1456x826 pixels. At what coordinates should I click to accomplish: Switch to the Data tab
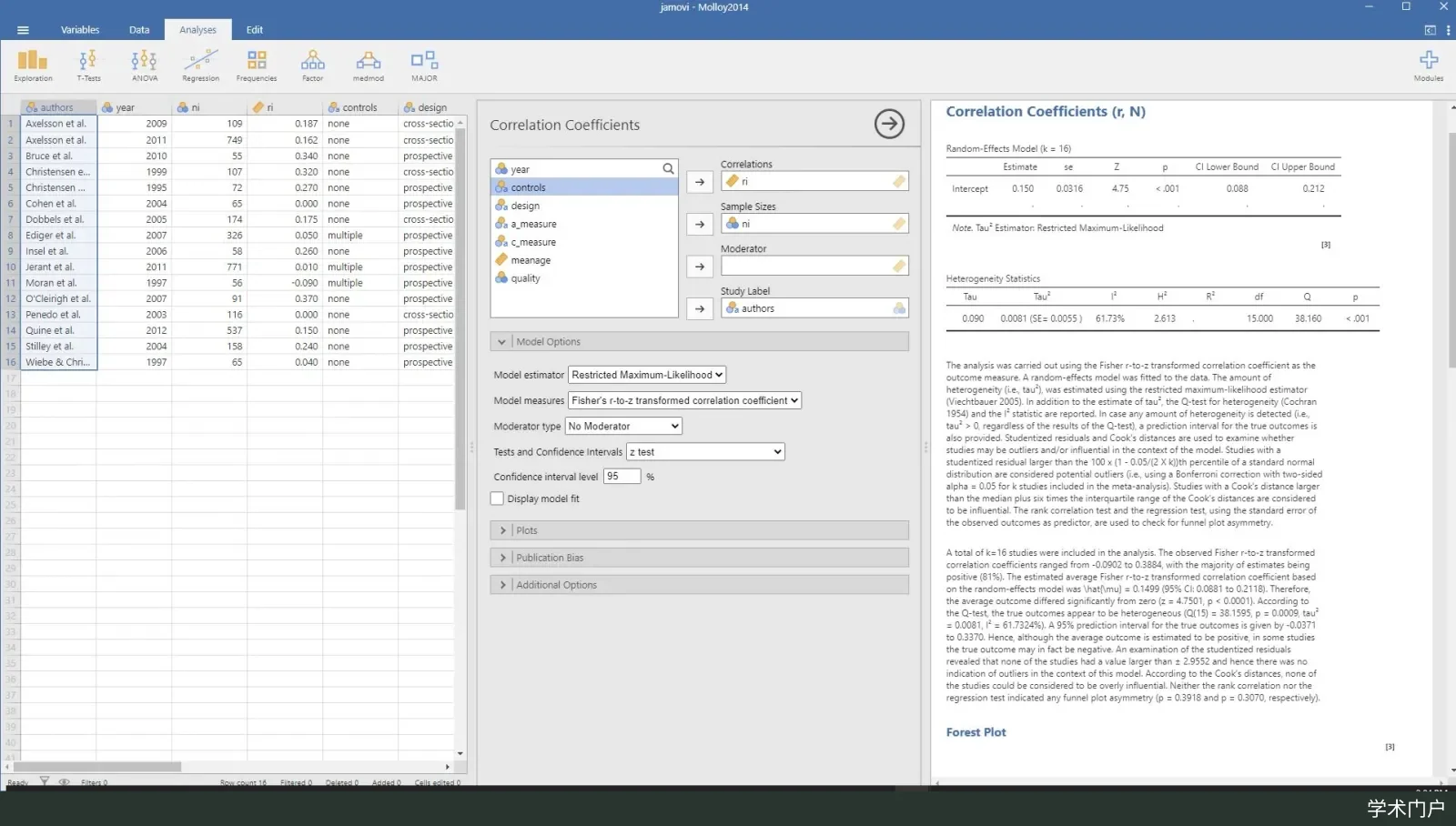(x=139, y=30)
